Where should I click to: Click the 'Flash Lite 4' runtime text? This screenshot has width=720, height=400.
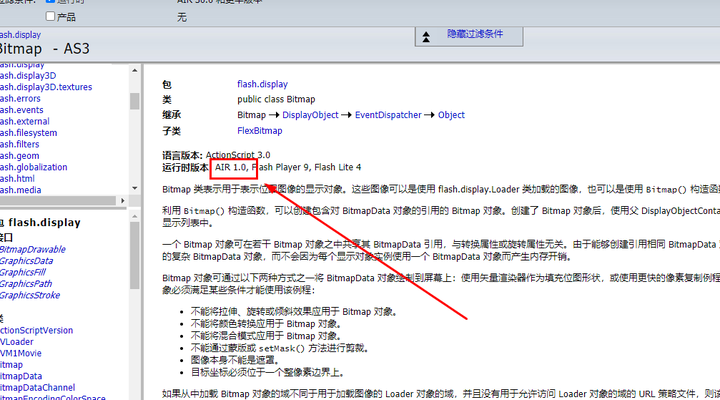pos(338,167)
